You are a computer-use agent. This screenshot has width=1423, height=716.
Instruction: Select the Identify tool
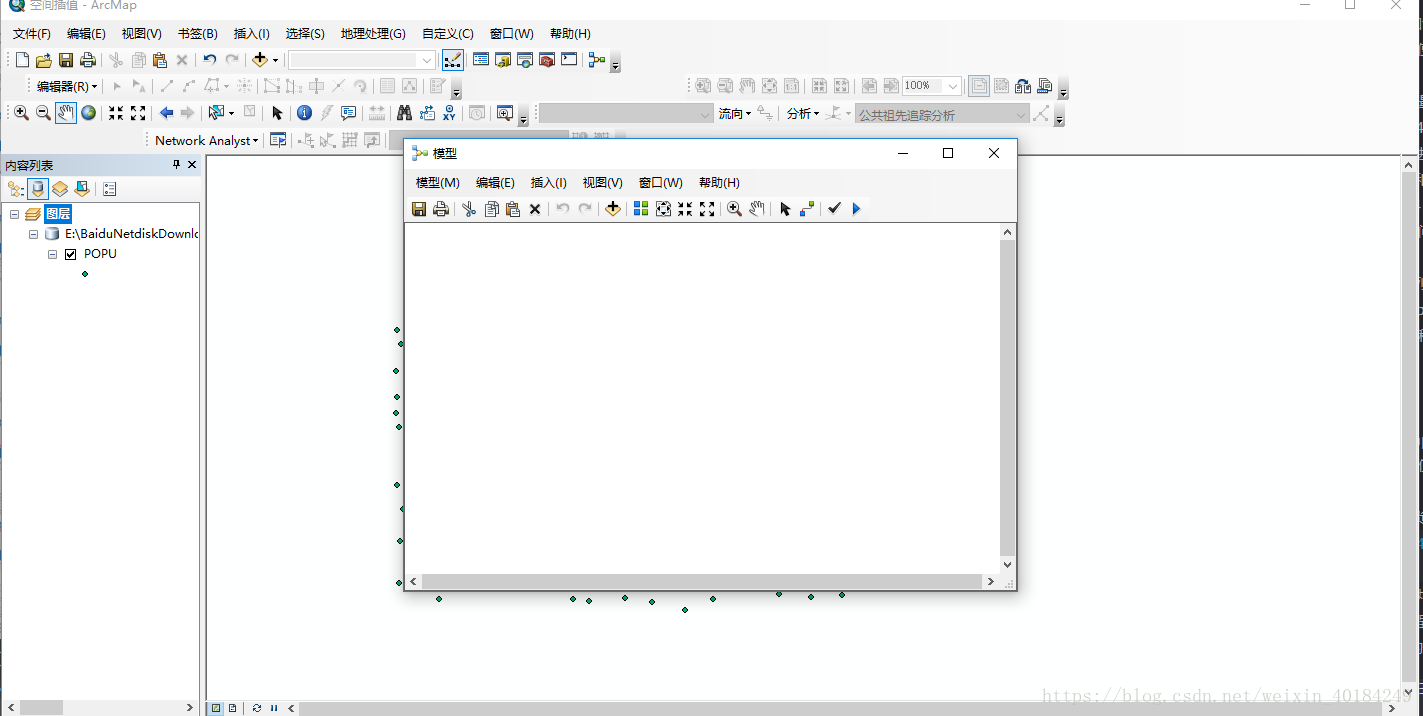pos(305,113)
